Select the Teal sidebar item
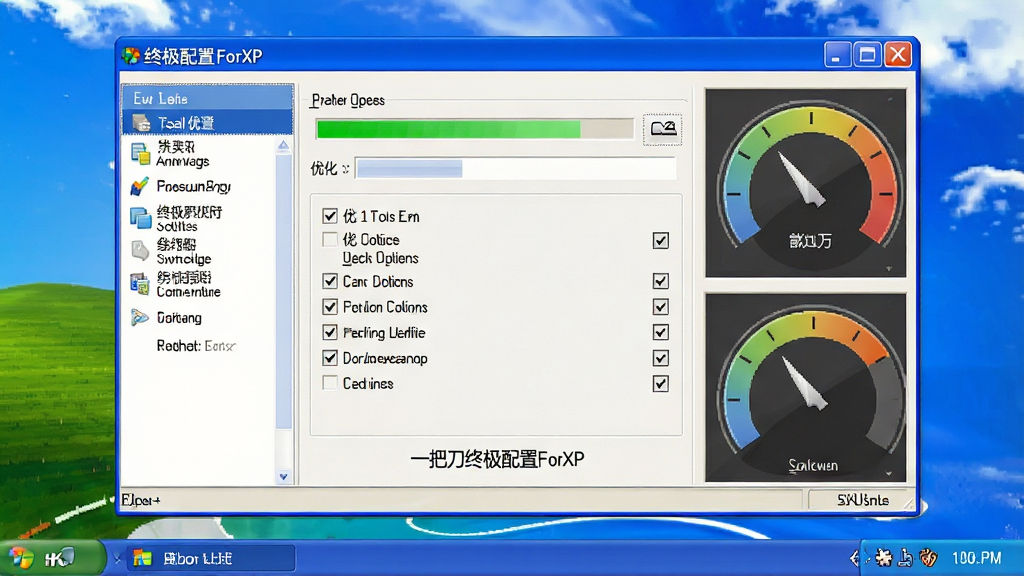Image resolution: width=1024 pixels, height=576 pixels. (x=208, y=123)
